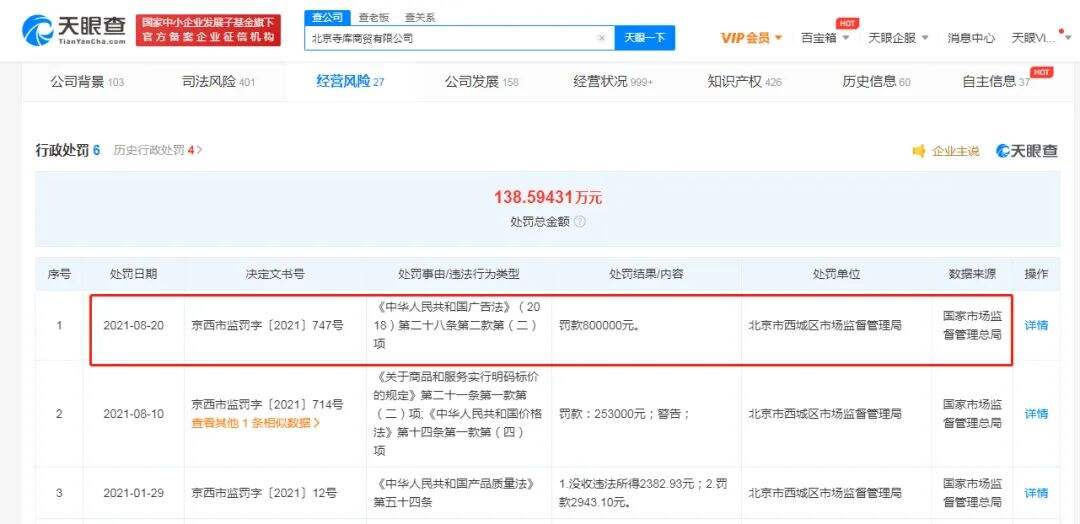Switch to 司法风险 401 tab
This screenshot has height=524, width=1080.
[x=218, y=82]
